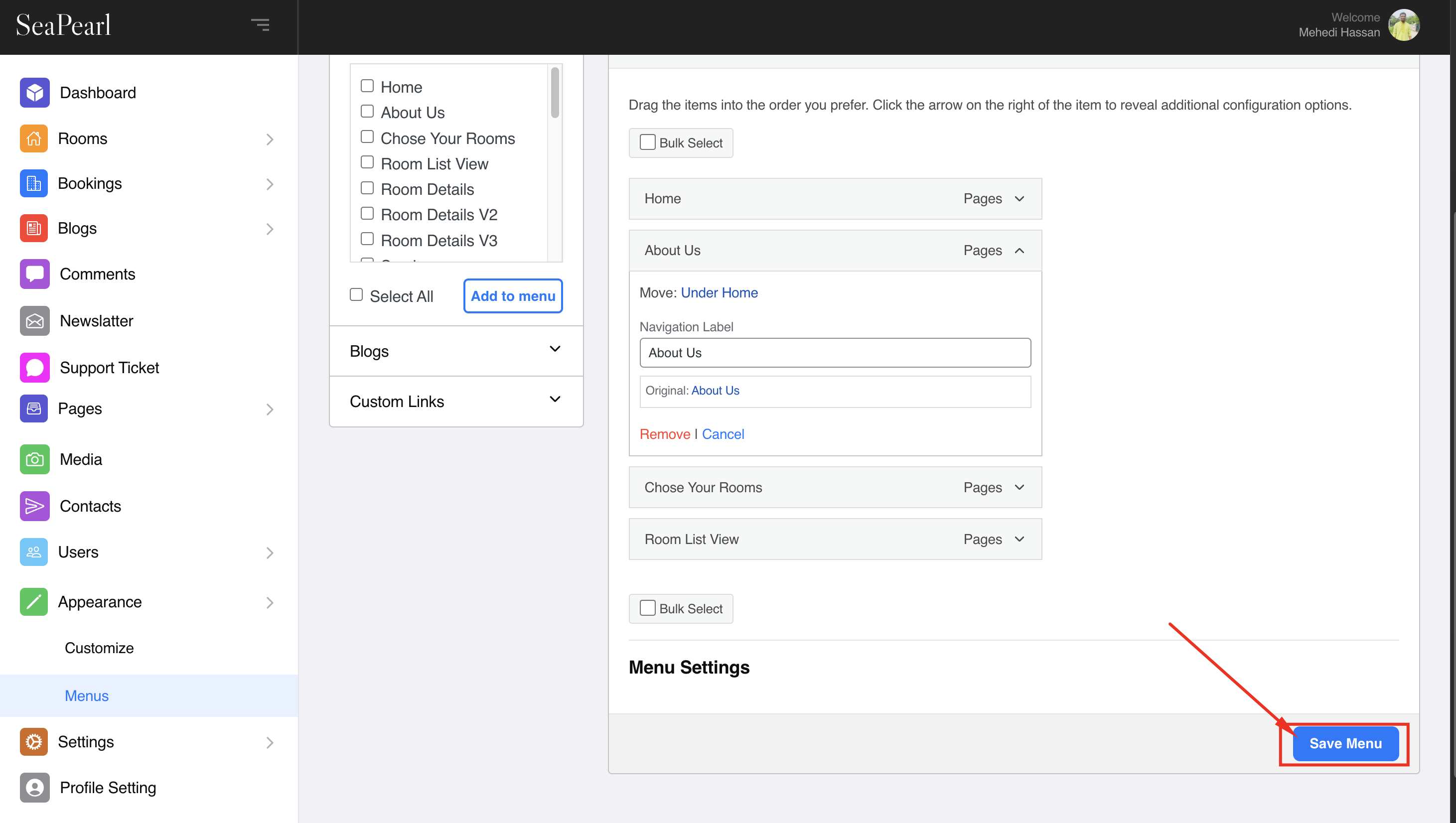Click the Contacts paper plane icon
The width and height of the screenshot is (1456, 823).
[34, 506]
